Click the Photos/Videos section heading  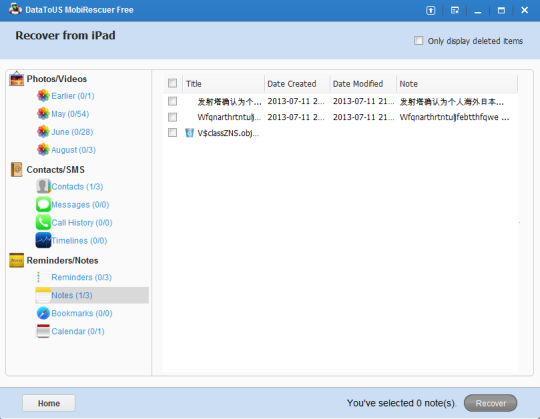pyautogui.click(x=57, y=79)
